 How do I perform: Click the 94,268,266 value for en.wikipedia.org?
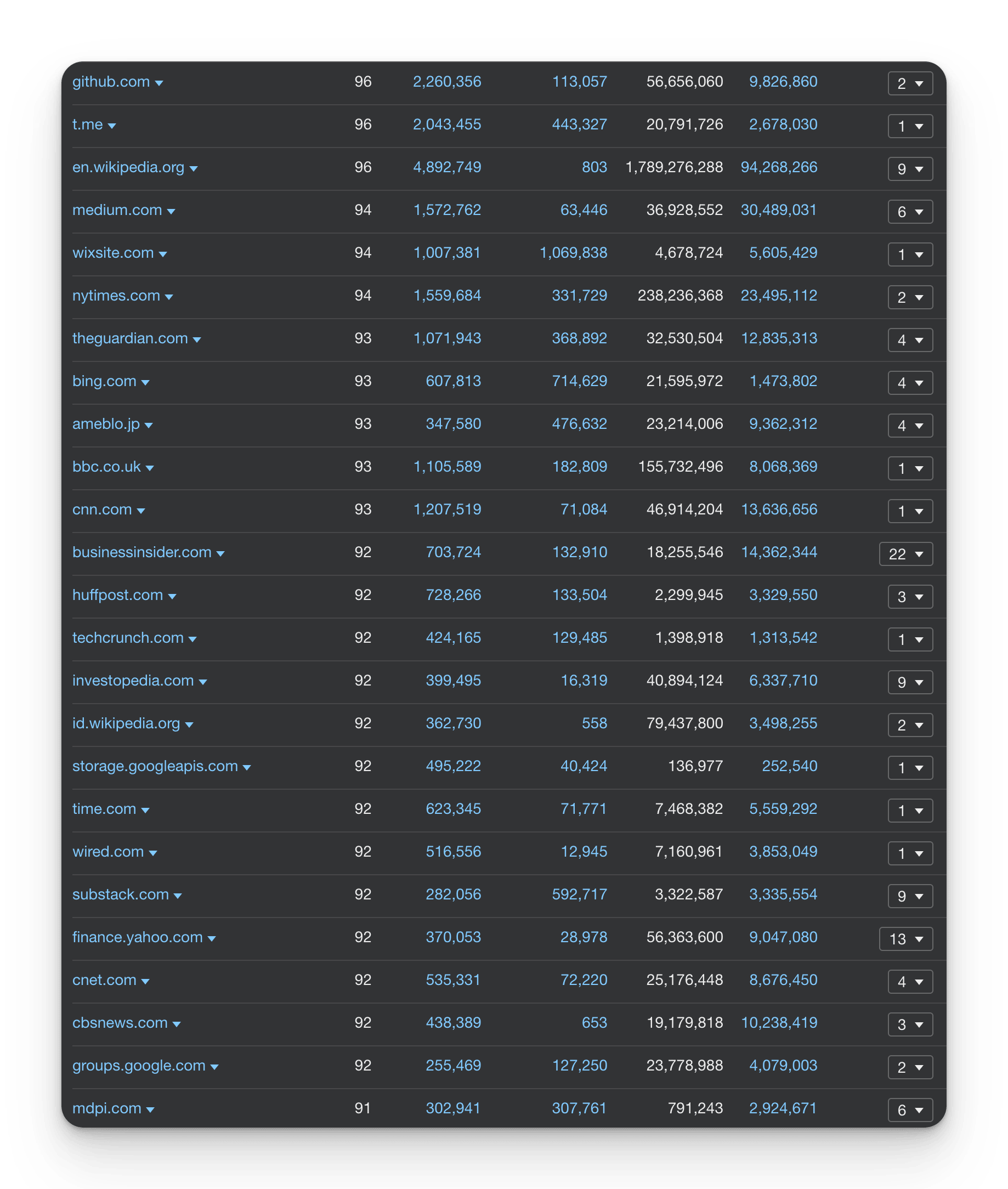(779, 167)
